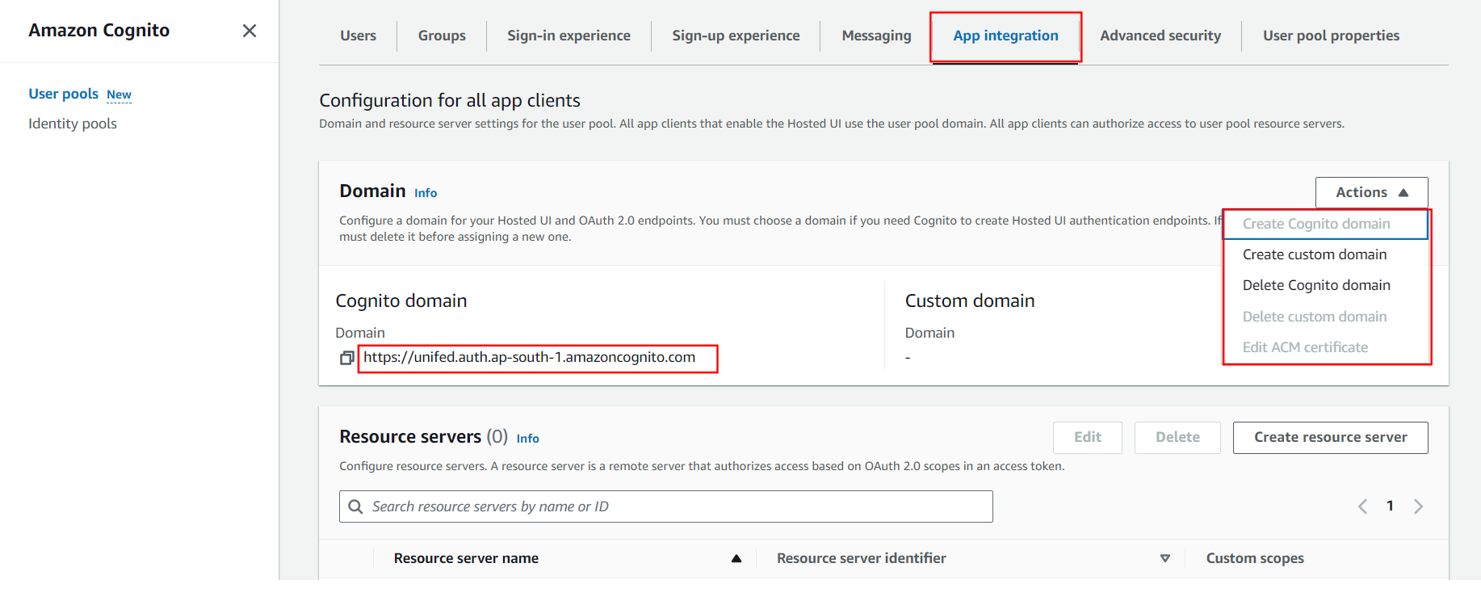Choose Edit ACM certificate option
The height and width of the screenshot is (592, 1481).
coord(1326,348)
